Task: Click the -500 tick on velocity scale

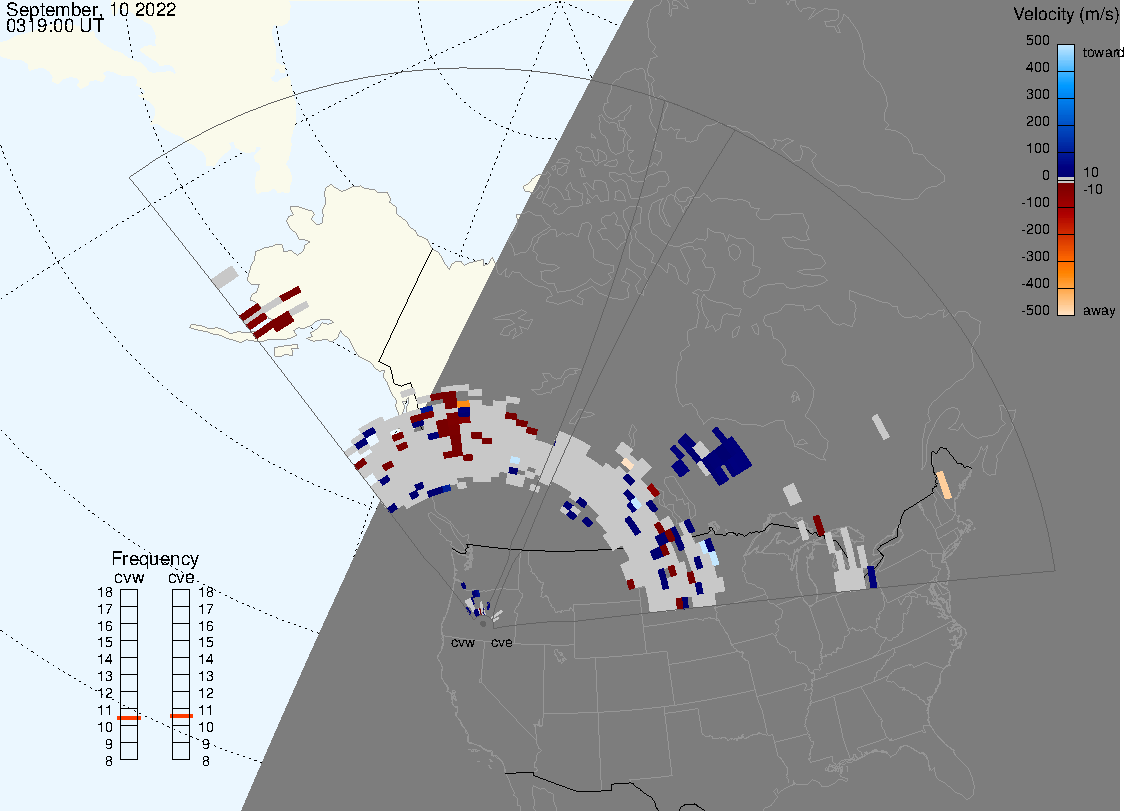Action: click(1035, 310)
